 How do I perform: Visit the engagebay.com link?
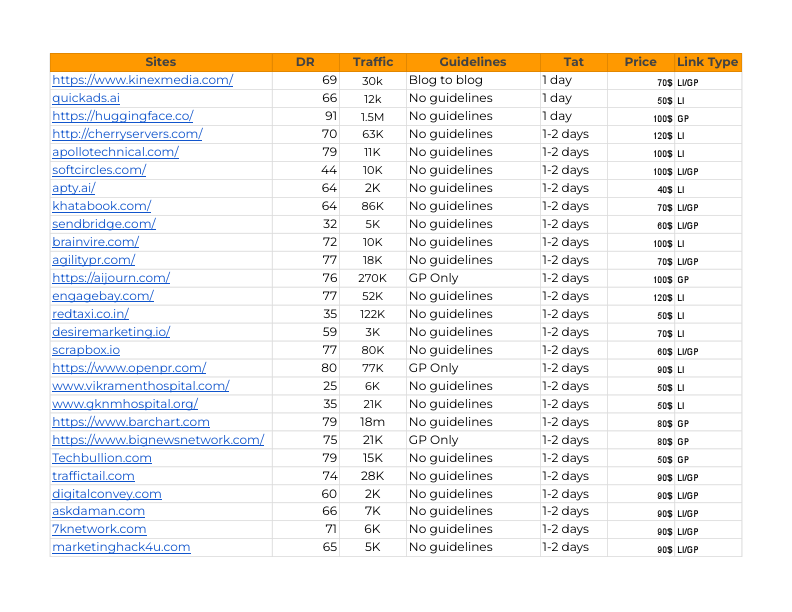tap(103, 296)
